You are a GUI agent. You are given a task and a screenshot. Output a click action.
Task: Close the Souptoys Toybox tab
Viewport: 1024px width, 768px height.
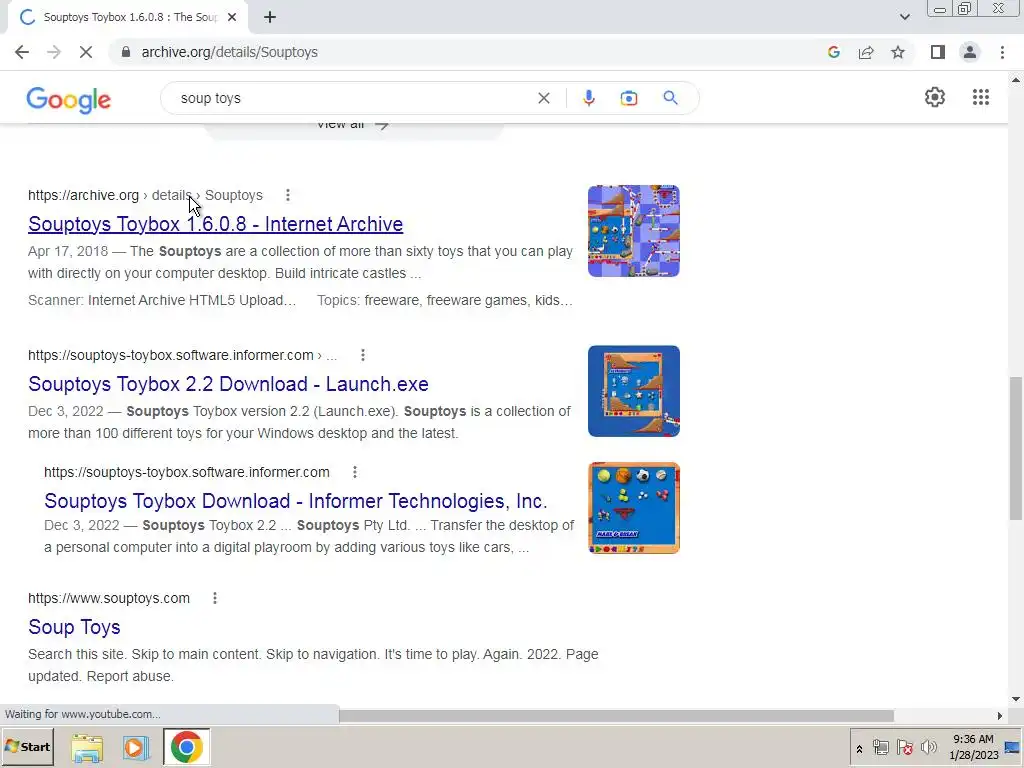[x=232, y=17]
